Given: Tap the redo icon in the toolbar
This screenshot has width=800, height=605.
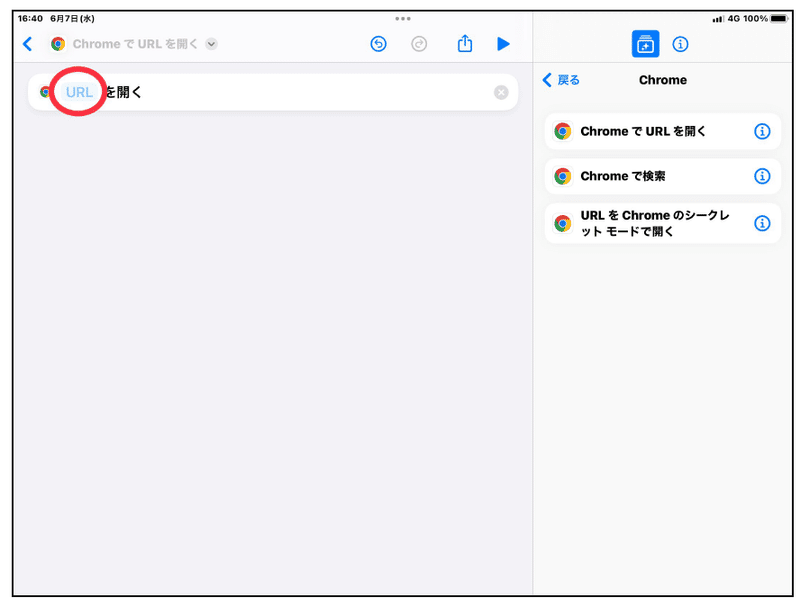Looking at the screenshot, I should tap(419, 44).
